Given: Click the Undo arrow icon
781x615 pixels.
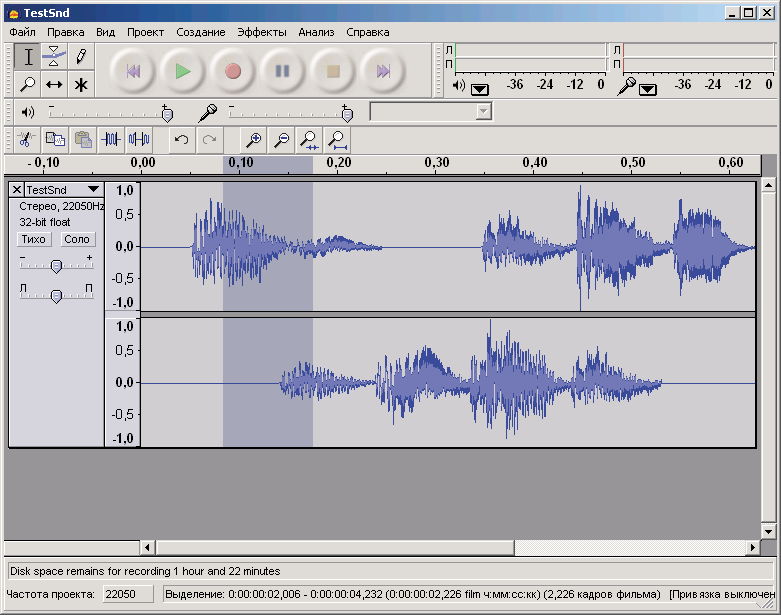Looking at the screenshot, I should tap(181, 140).
